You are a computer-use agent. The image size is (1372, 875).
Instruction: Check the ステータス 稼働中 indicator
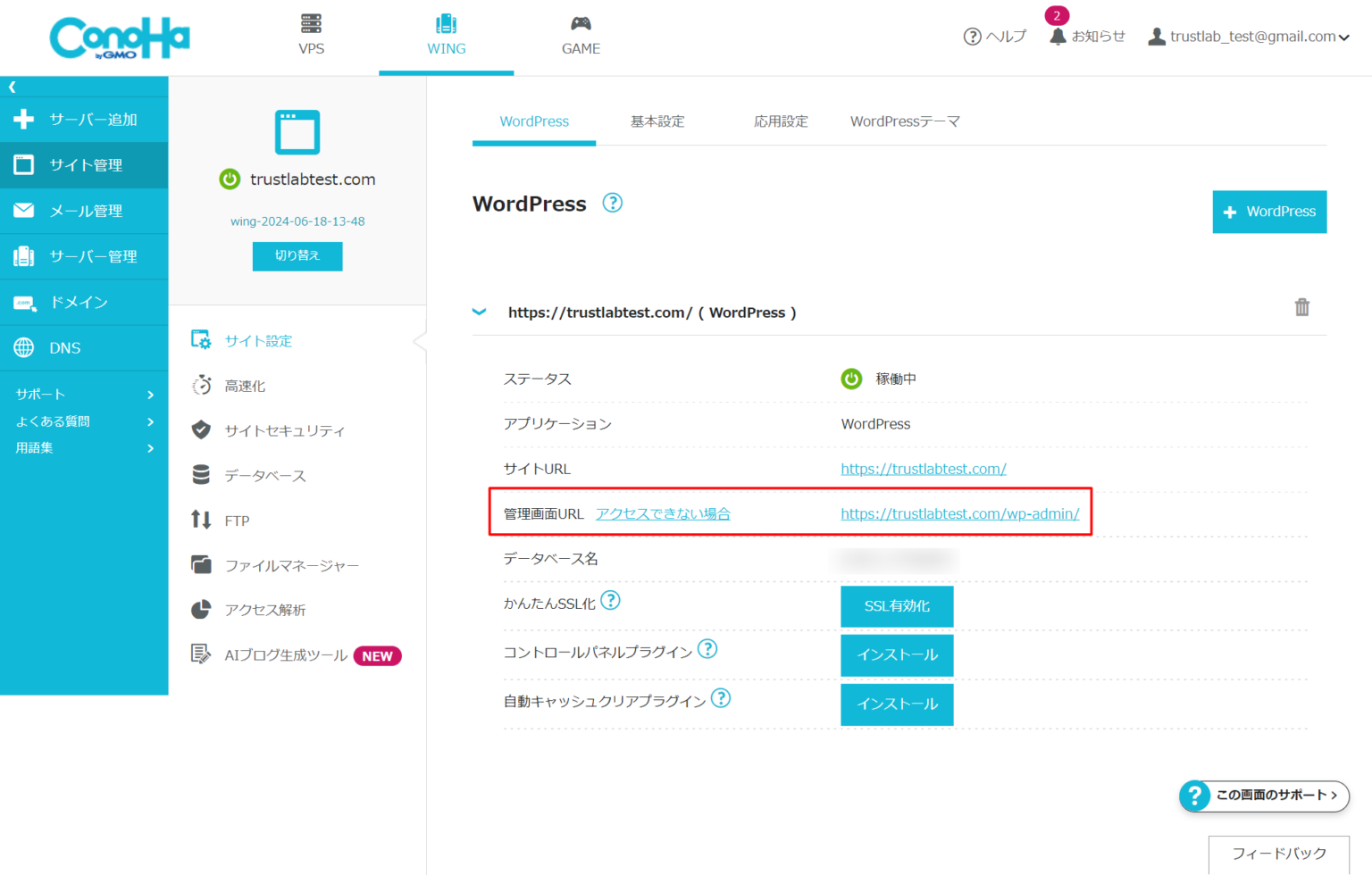point(851,379)
